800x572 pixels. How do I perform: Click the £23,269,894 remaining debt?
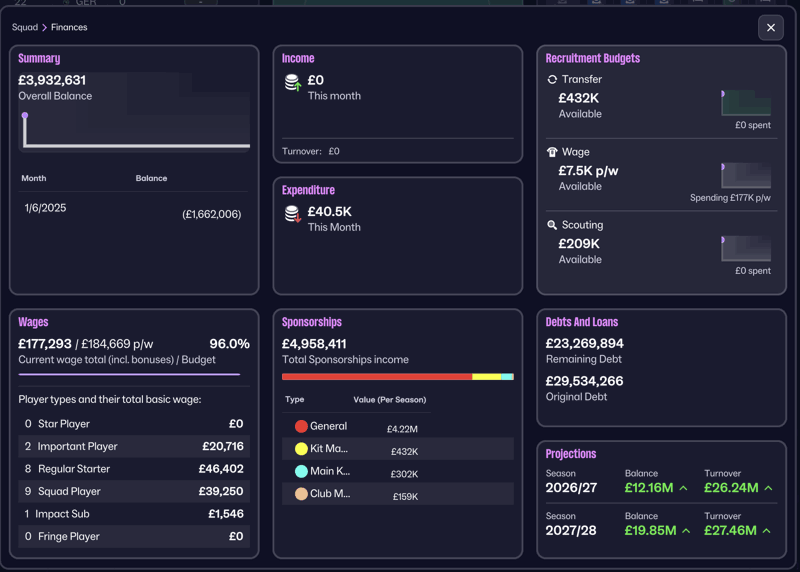pyautogui.click(x=585, y=343)
